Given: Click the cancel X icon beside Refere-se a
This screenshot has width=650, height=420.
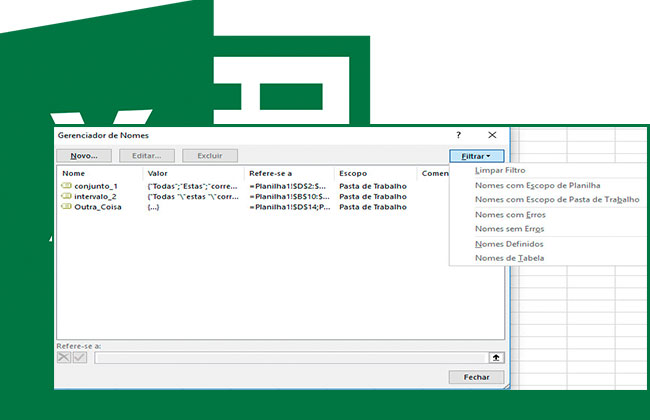Looking at the screenshot, I should click(64, 357).
